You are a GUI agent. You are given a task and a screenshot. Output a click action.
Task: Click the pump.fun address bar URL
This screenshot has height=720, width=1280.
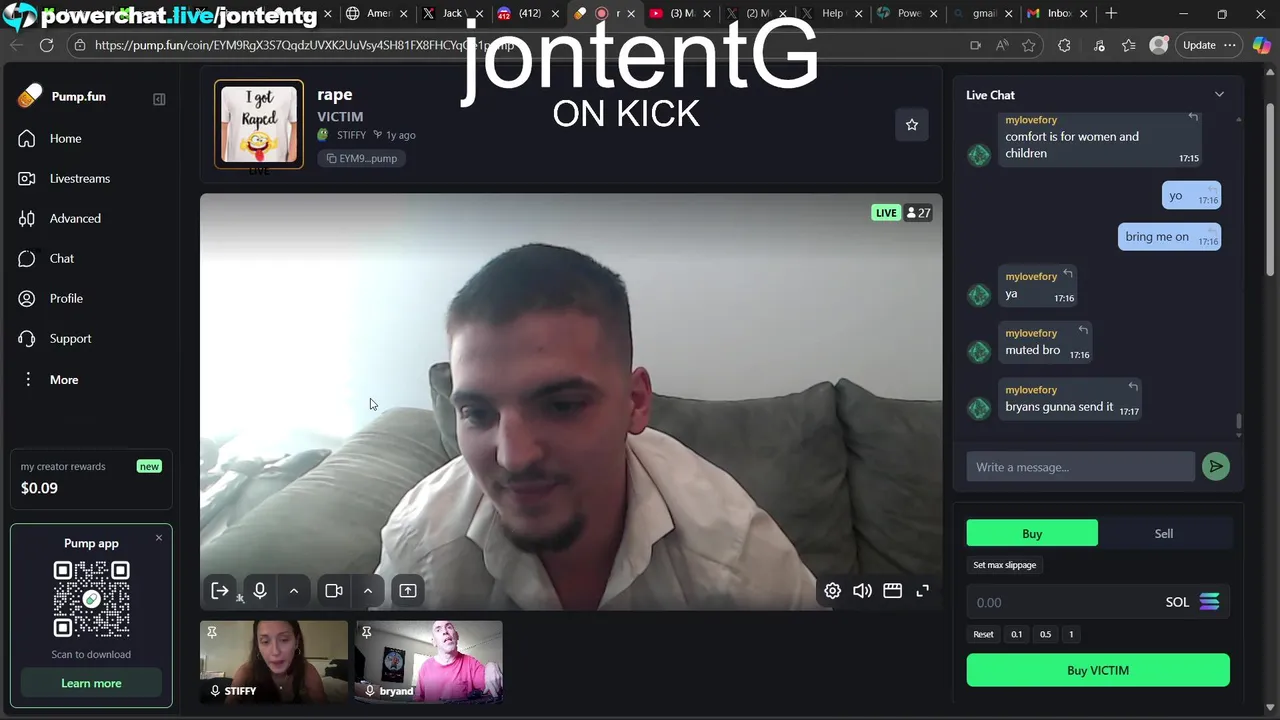(x=304, y=45)
